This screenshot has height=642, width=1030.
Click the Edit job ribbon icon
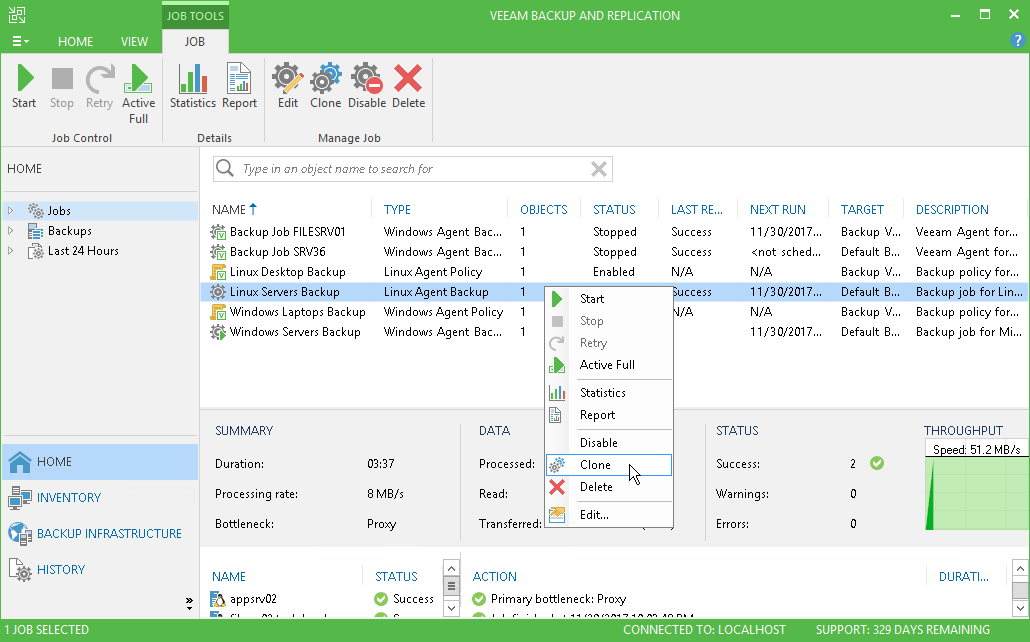[288, 86]
